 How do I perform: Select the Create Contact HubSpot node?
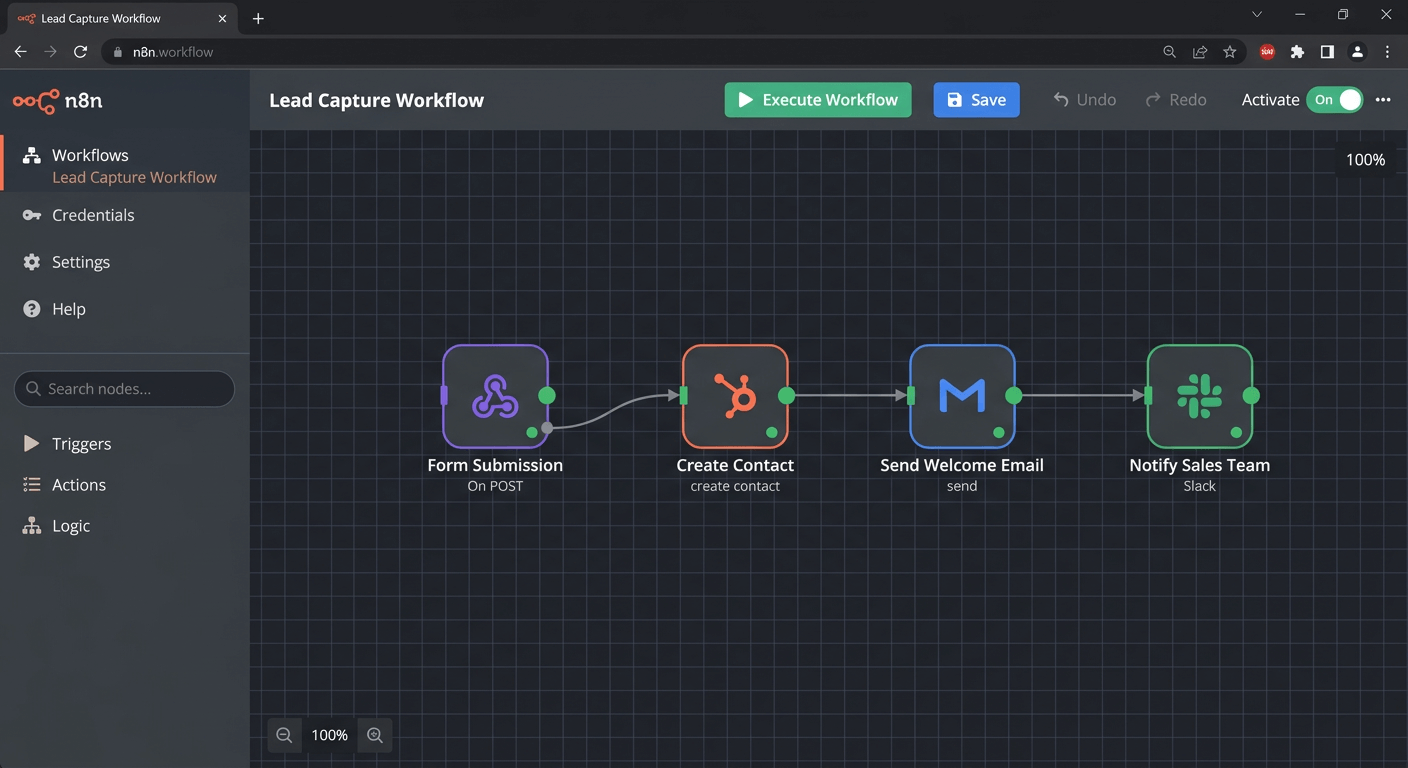tap(735, 396)
